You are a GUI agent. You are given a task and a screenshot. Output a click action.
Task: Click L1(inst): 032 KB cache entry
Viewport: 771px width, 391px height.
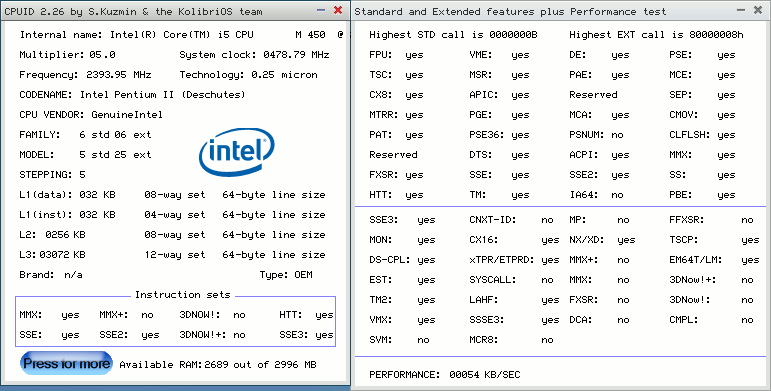coord(67,215)
